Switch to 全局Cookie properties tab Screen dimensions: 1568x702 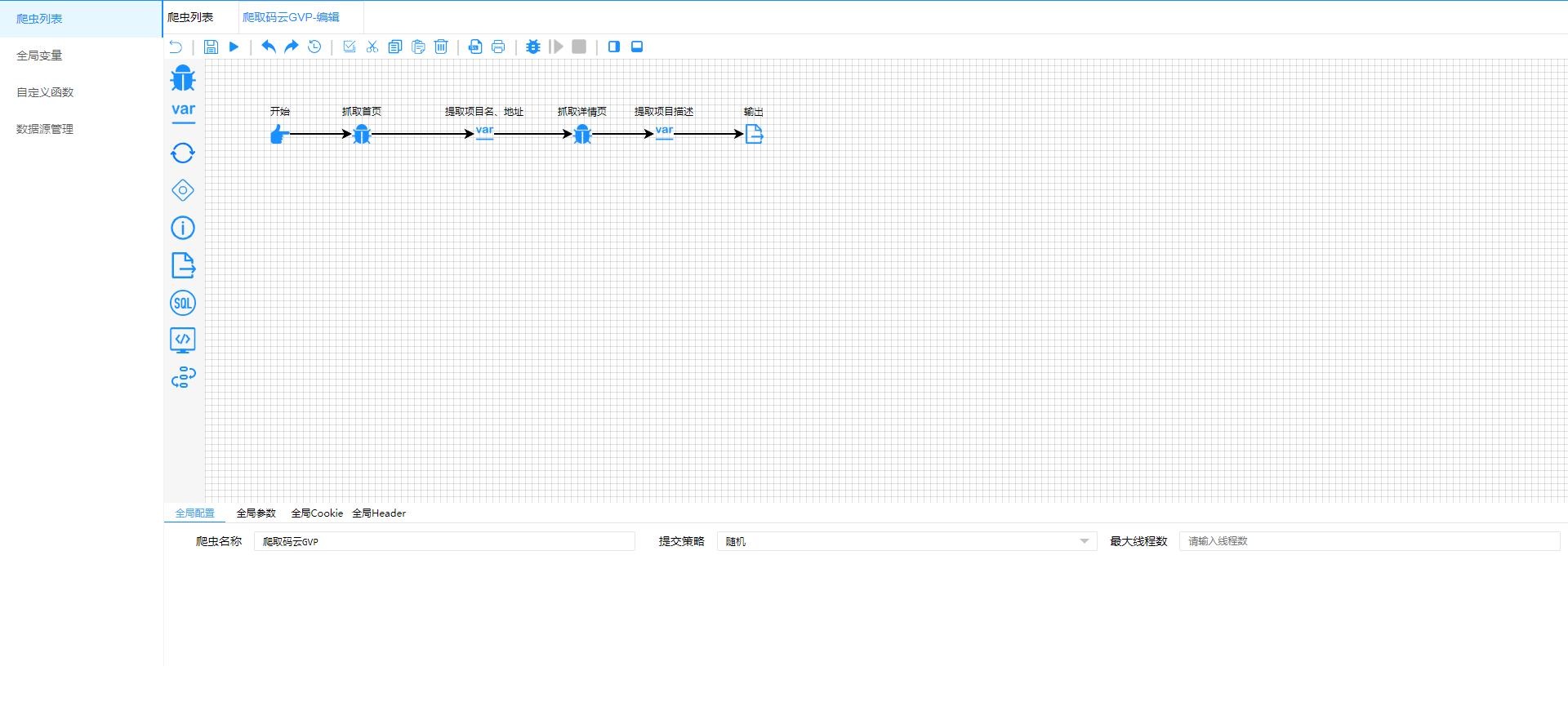click(x=317, y=513)
